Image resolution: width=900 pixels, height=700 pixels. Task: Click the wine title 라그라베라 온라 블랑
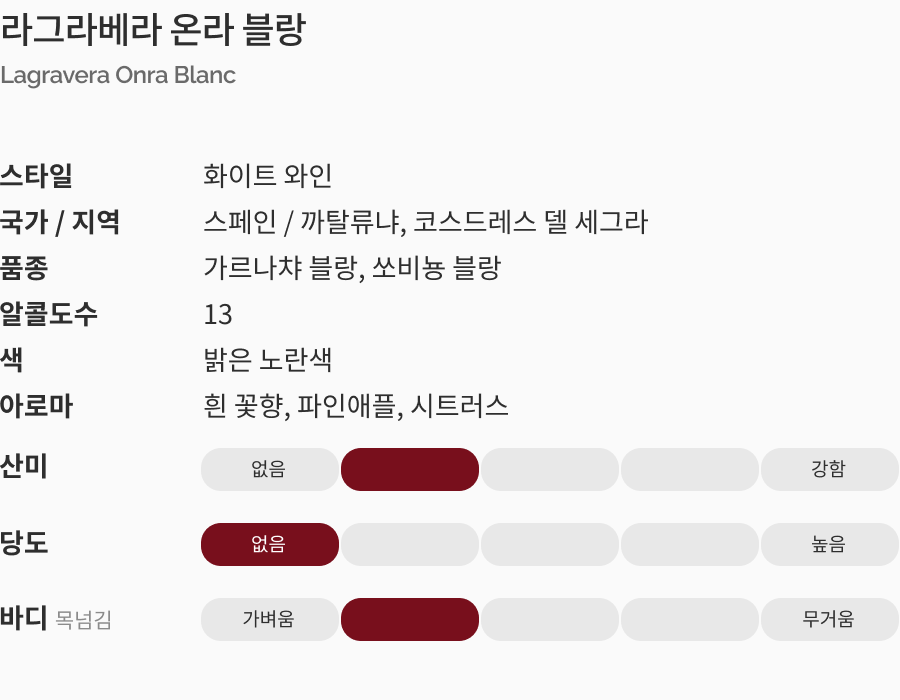pos(152,31)
